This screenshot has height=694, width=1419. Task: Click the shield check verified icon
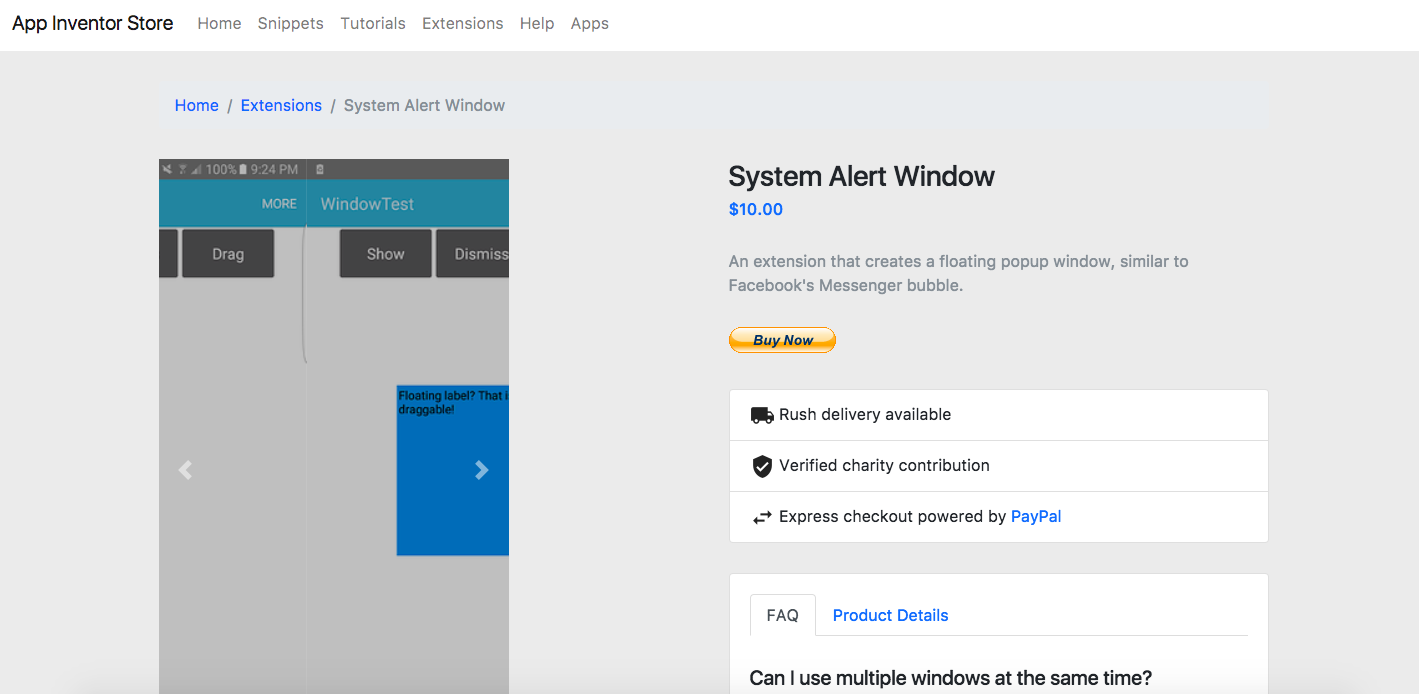762,466
